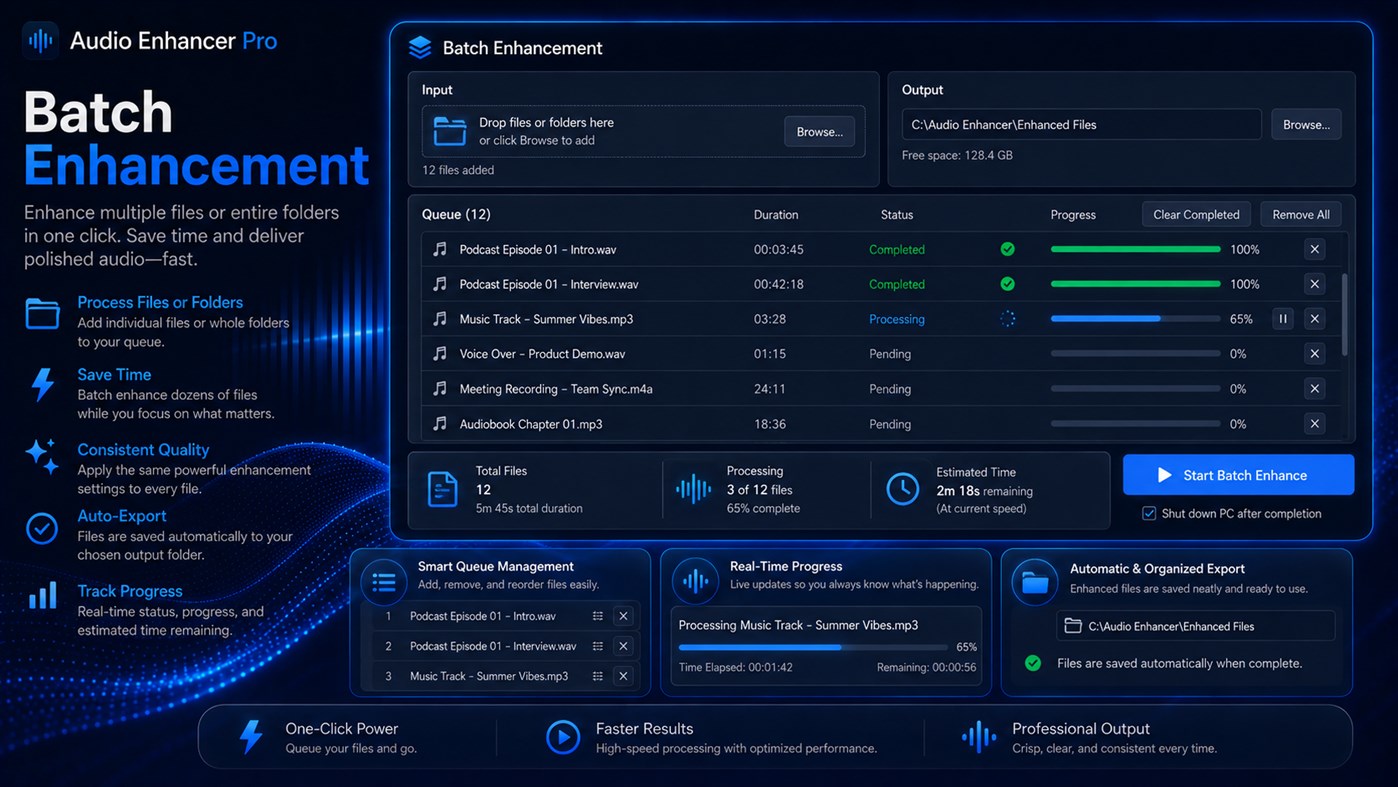The height and width of the screenshot is (787, 1398).
Task: Click the Consistent Quality sparkle icon
Action: click(x=42, y=455)
